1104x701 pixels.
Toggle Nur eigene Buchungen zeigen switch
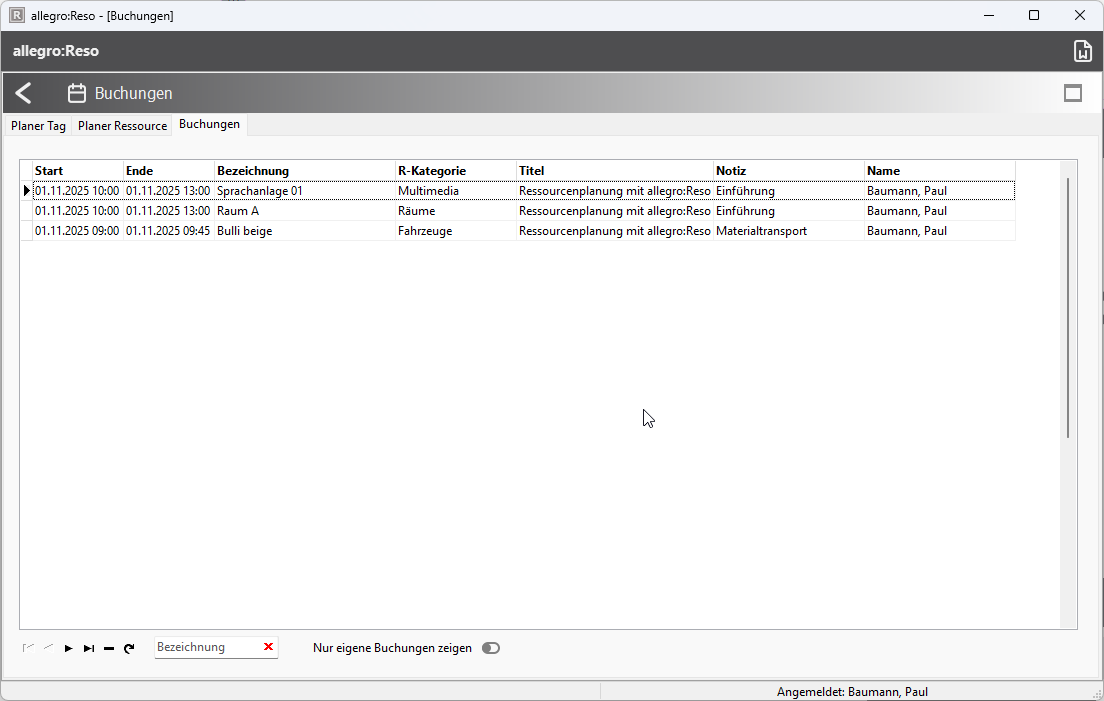(490, 648)
